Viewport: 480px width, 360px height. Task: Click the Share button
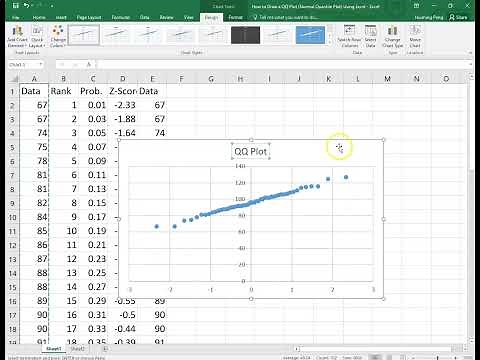tap(458, 17)
